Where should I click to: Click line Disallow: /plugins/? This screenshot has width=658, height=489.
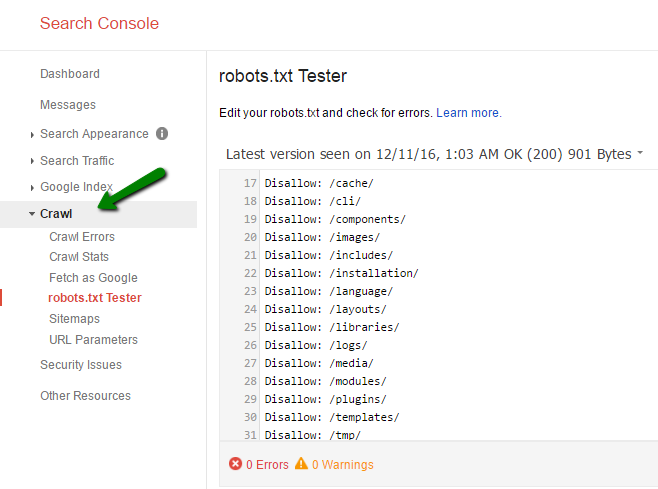tap(325, 399)
